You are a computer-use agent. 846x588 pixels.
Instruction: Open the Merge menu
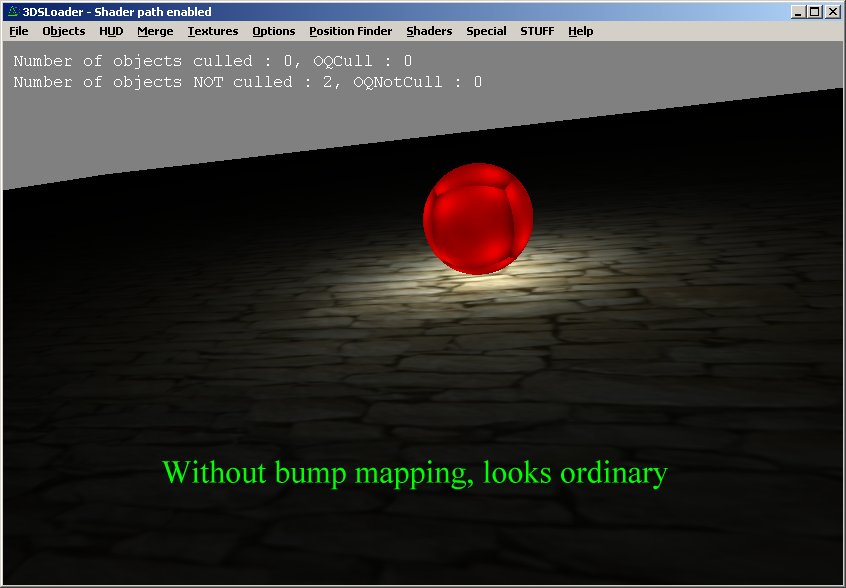pyautogui.click(x=155, y=31)
